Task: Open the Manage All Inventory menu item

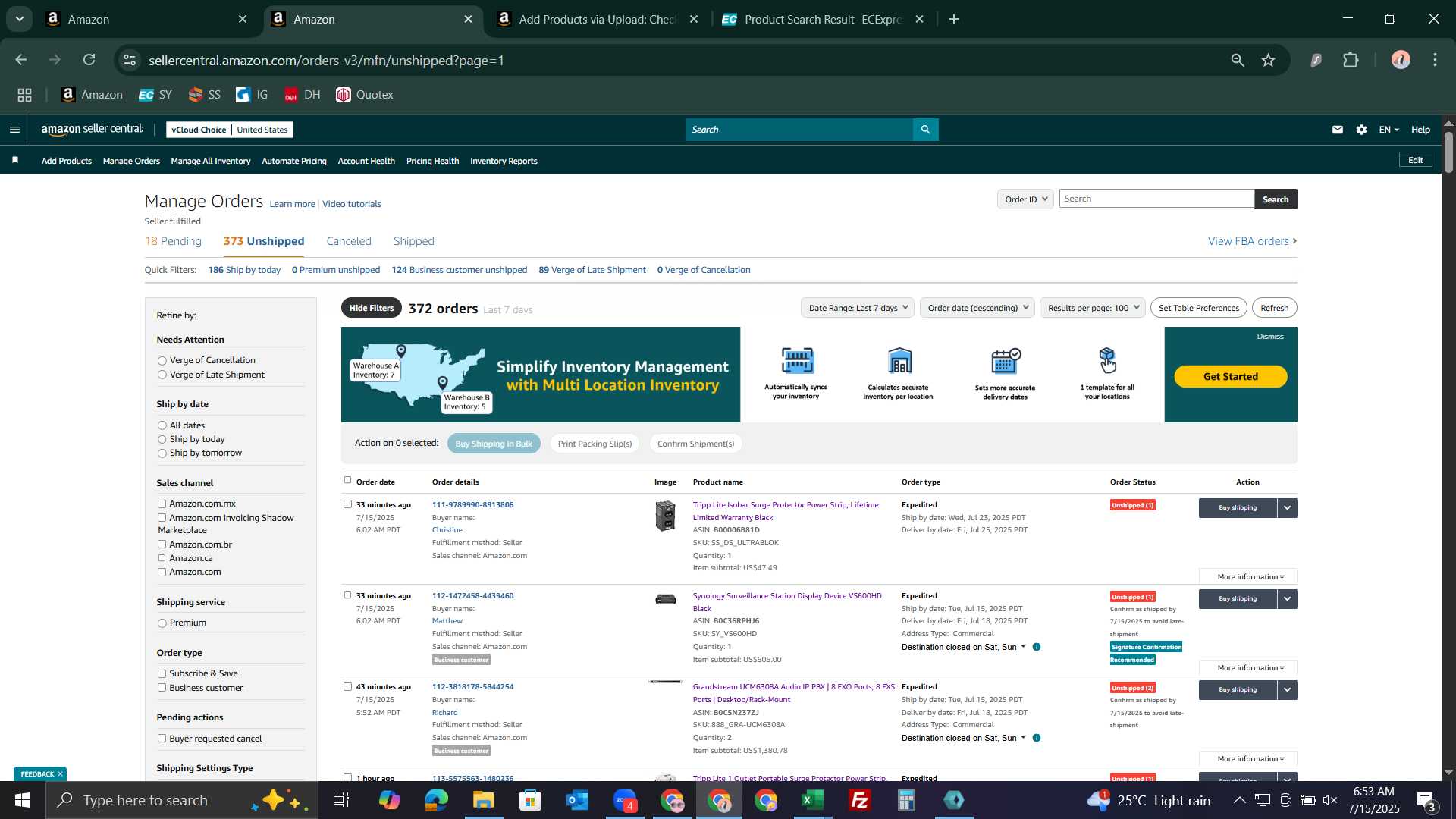Action: (x=211, y=161)
